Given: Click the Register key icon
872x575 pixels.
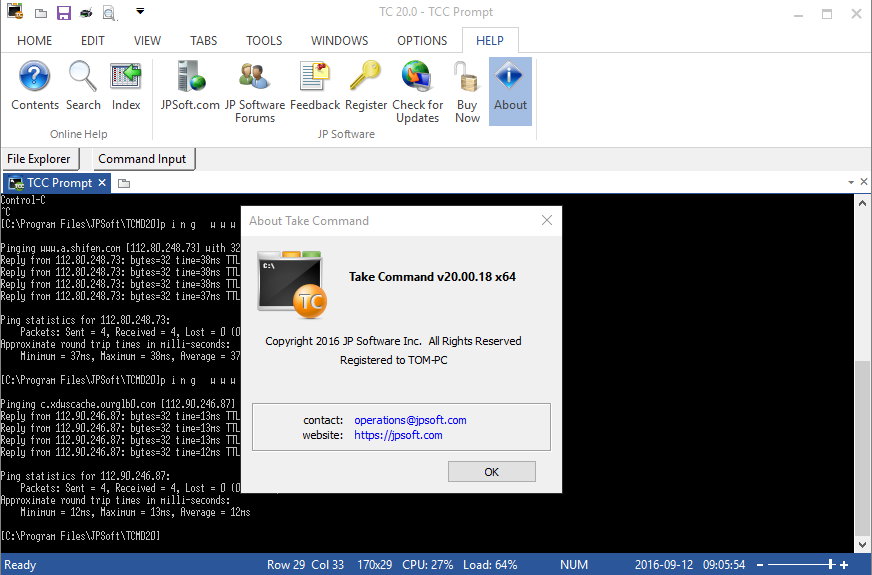Looking at the screenshot, I should (365, 76).
